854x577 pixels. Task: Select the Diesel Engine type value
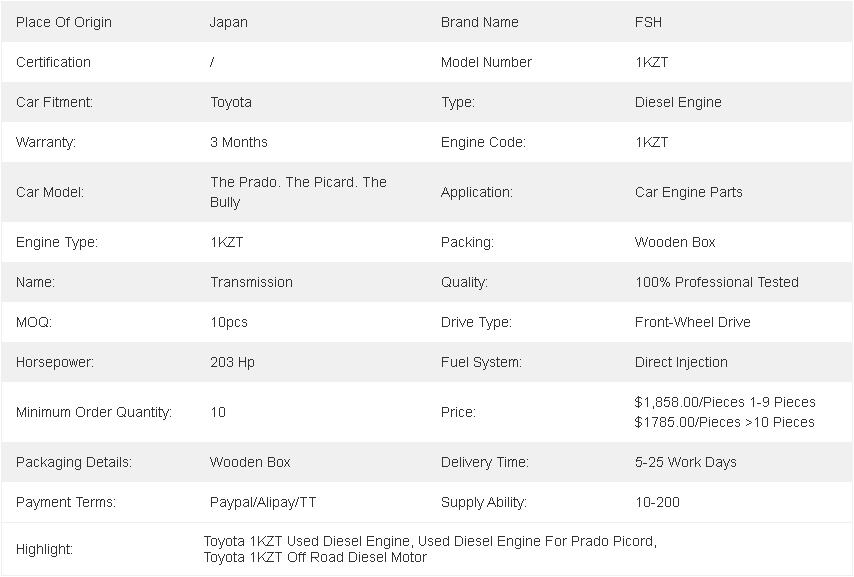(678, 102)
